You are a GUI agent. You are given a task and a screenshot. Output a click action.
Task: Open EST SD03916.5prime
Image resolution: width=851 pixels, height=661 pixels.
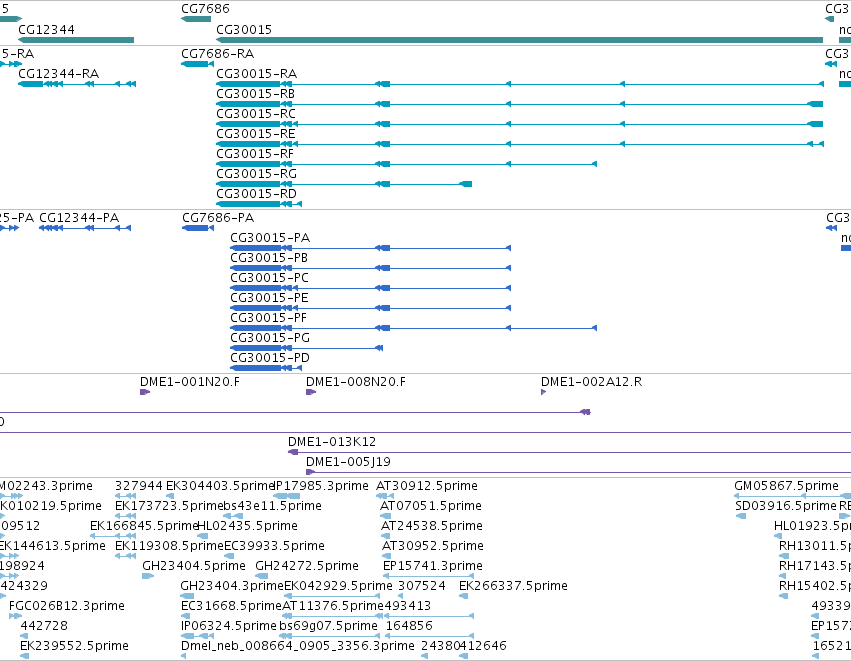[786, 506]
